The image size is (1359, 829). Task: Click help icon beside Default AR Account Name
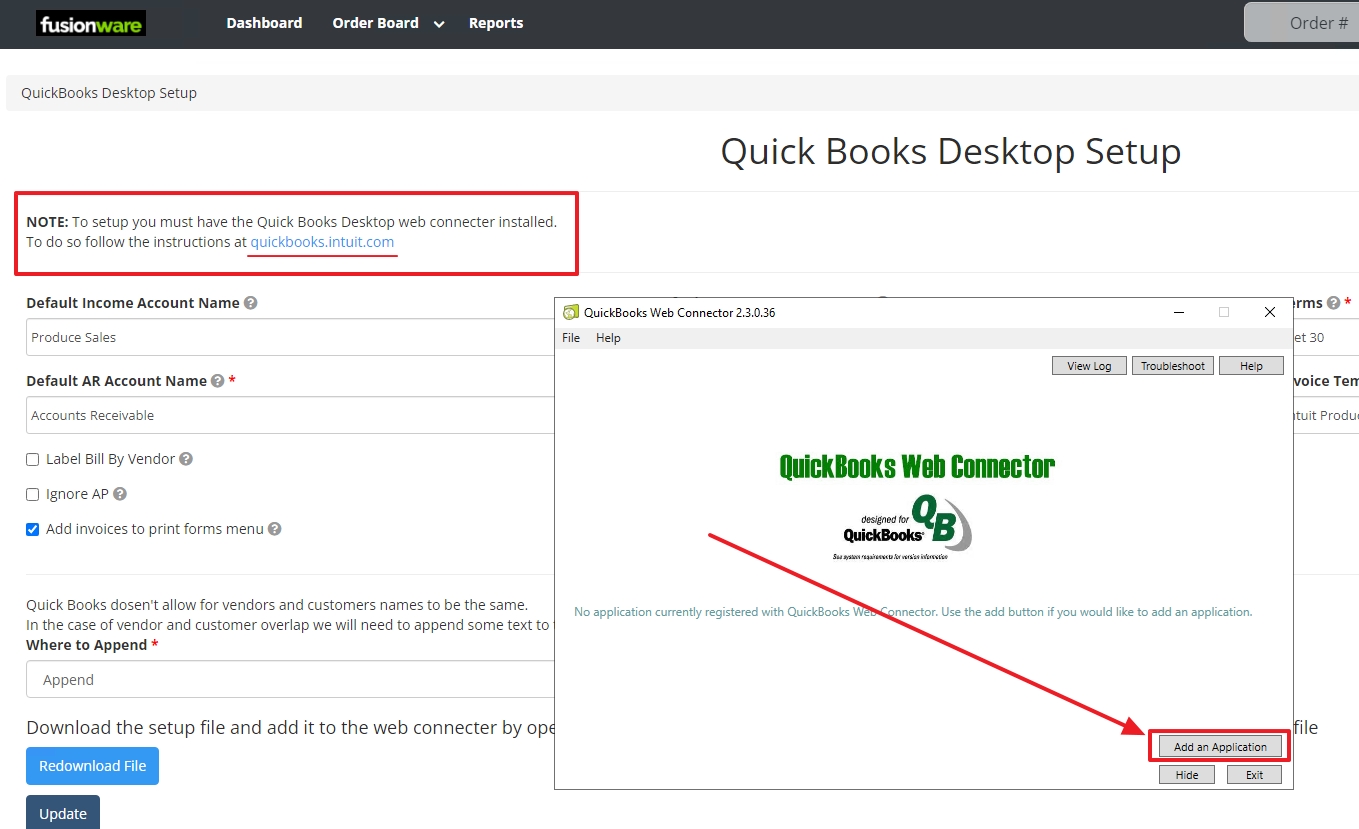pyautogui.click(x=218, y=381)
